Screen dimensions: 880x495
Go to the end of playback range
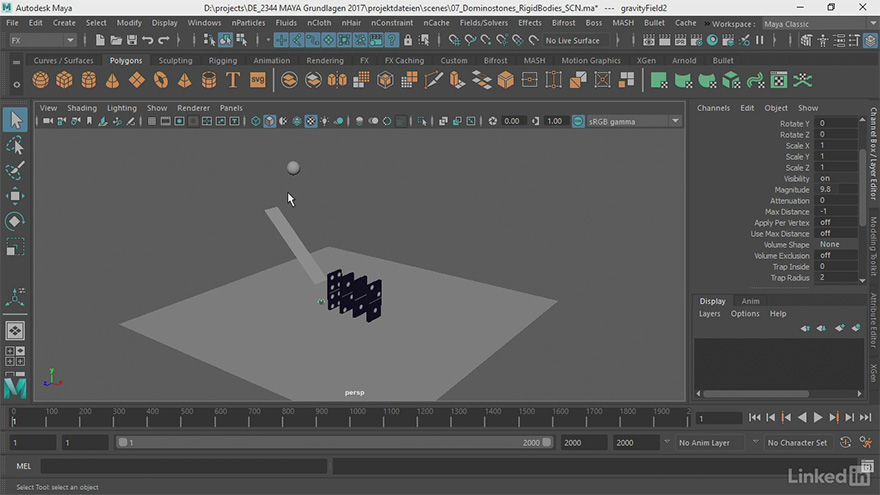pyautogui.click(x=866, y=417)
